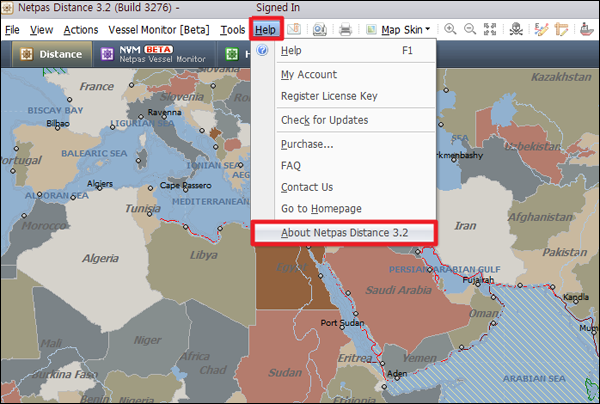600x404 pixels.
Task: Click the Cape Passero port label
Action: click(185, 186)
